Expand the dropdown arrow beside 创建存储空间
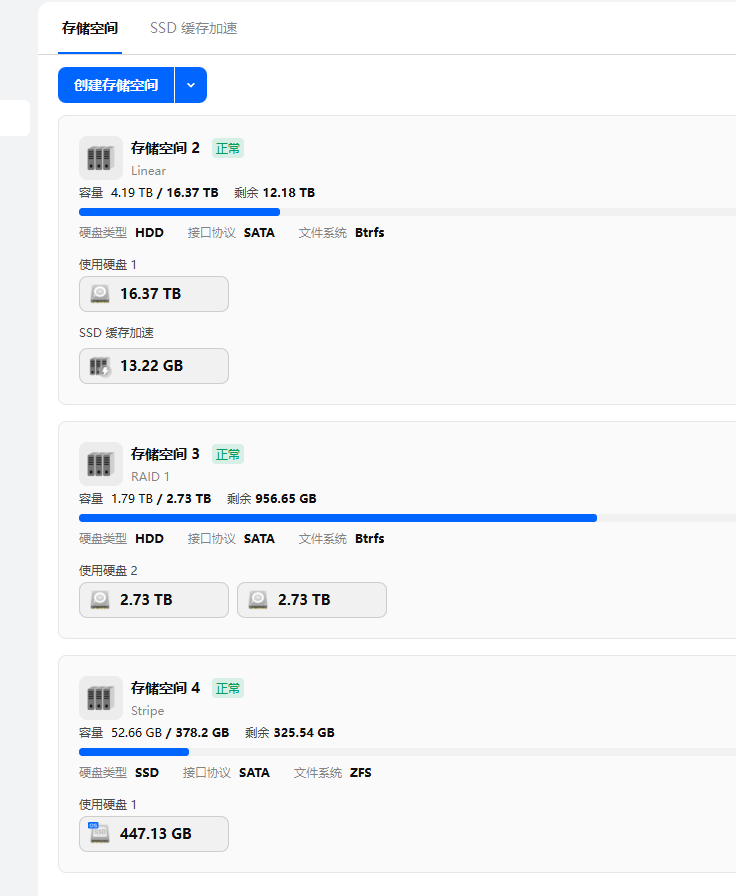Screen dimensions: 736x896 tap(191, 85)
